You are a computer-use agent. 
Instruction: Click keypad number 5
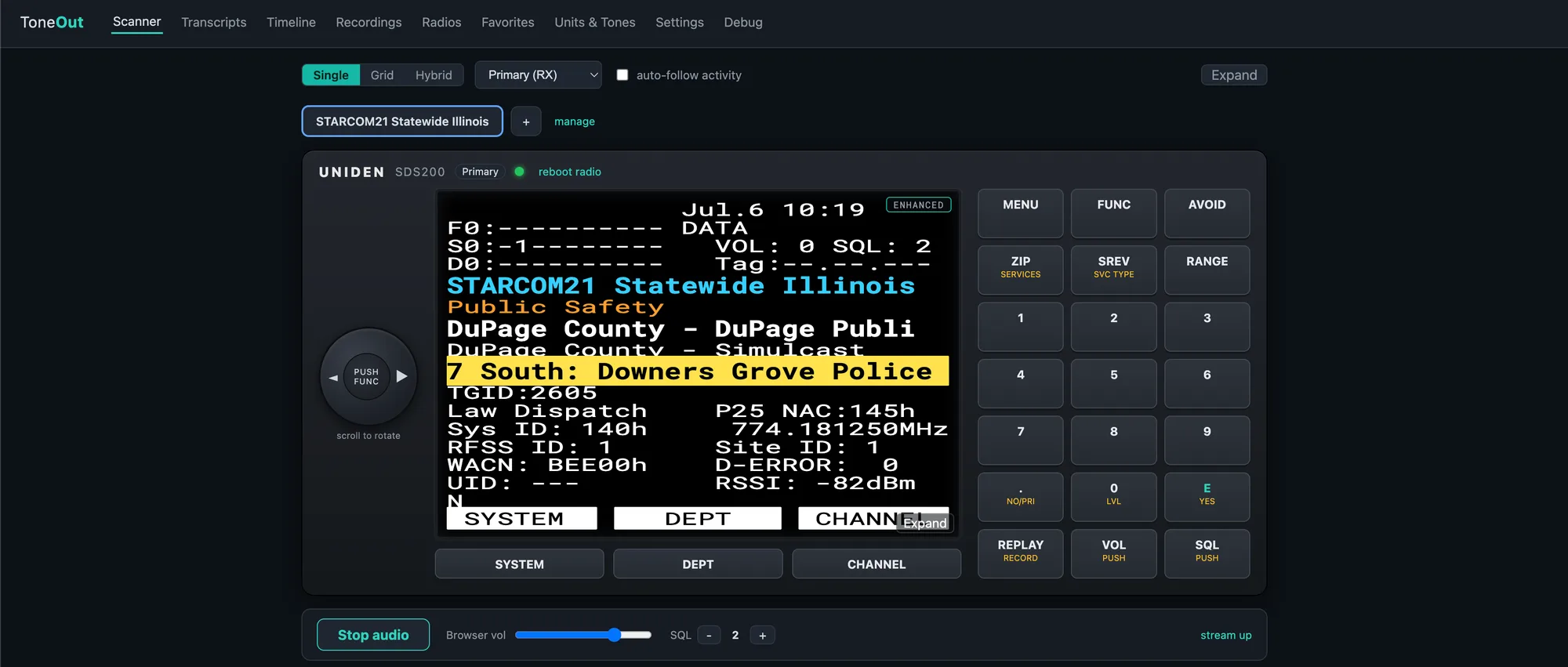[x=1114, y=383]
